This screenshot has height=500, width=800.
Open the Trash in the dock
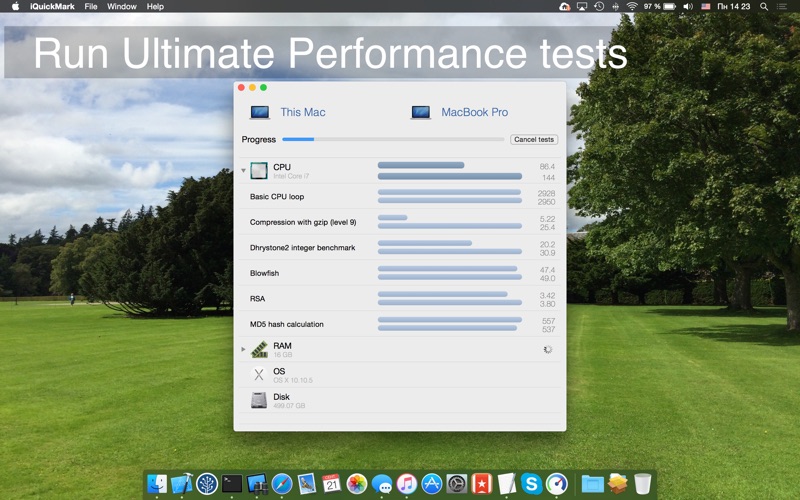click(642, 484)
